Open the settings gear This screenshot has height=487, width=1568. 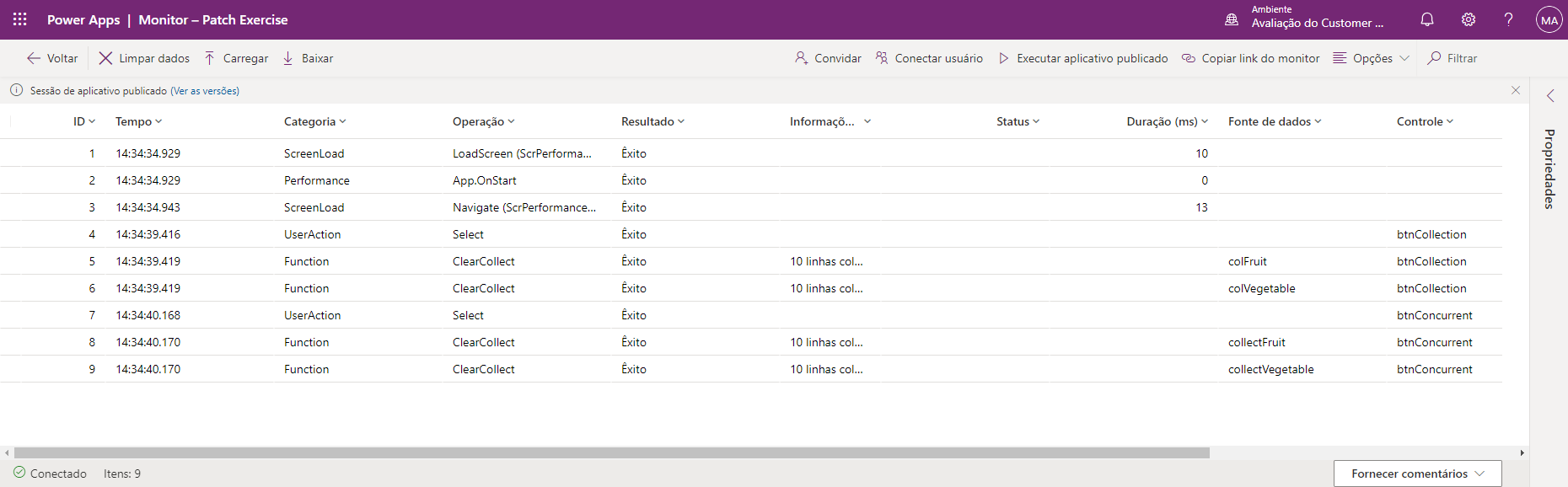coord(1469,19)
